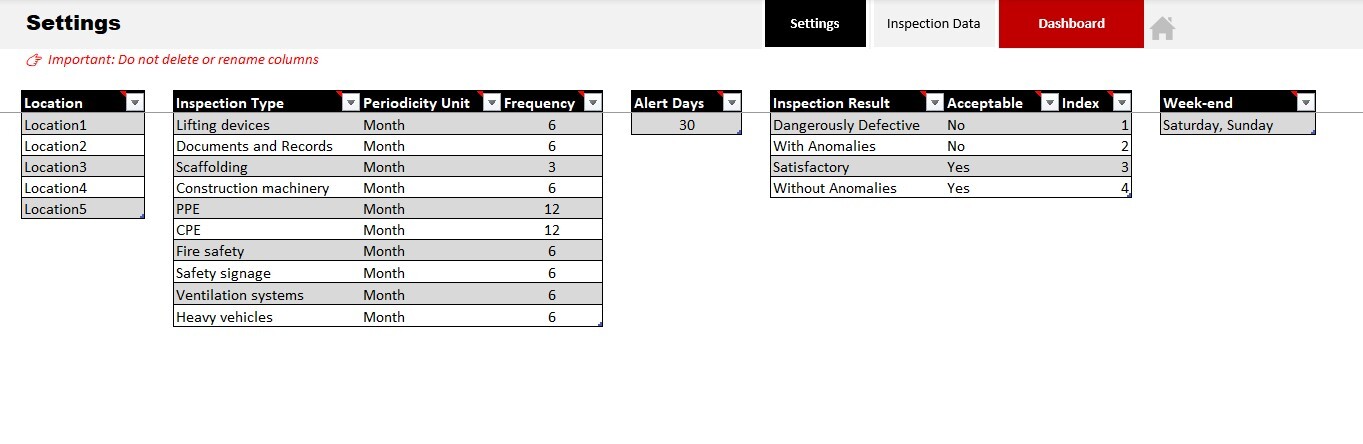Expand the Acceptable column filter arrow
The width and height of the screenshot is (1363, 444).
pos(1049,102)
